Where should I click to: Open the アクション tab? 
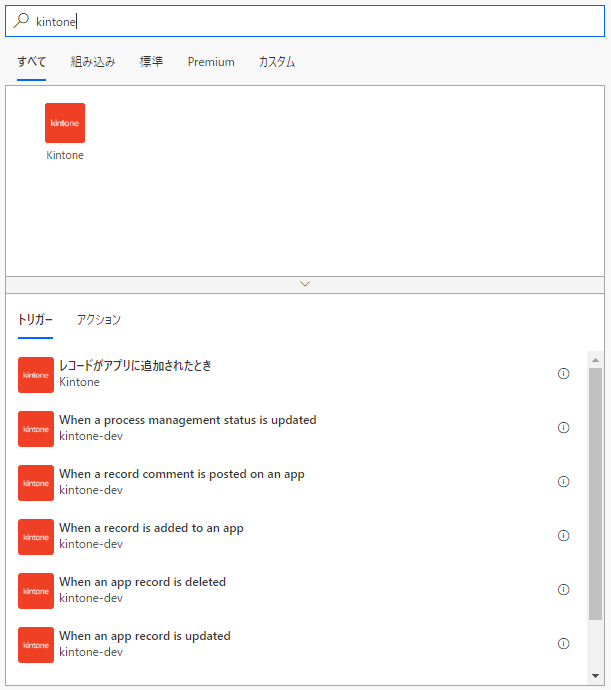[99, 319]
